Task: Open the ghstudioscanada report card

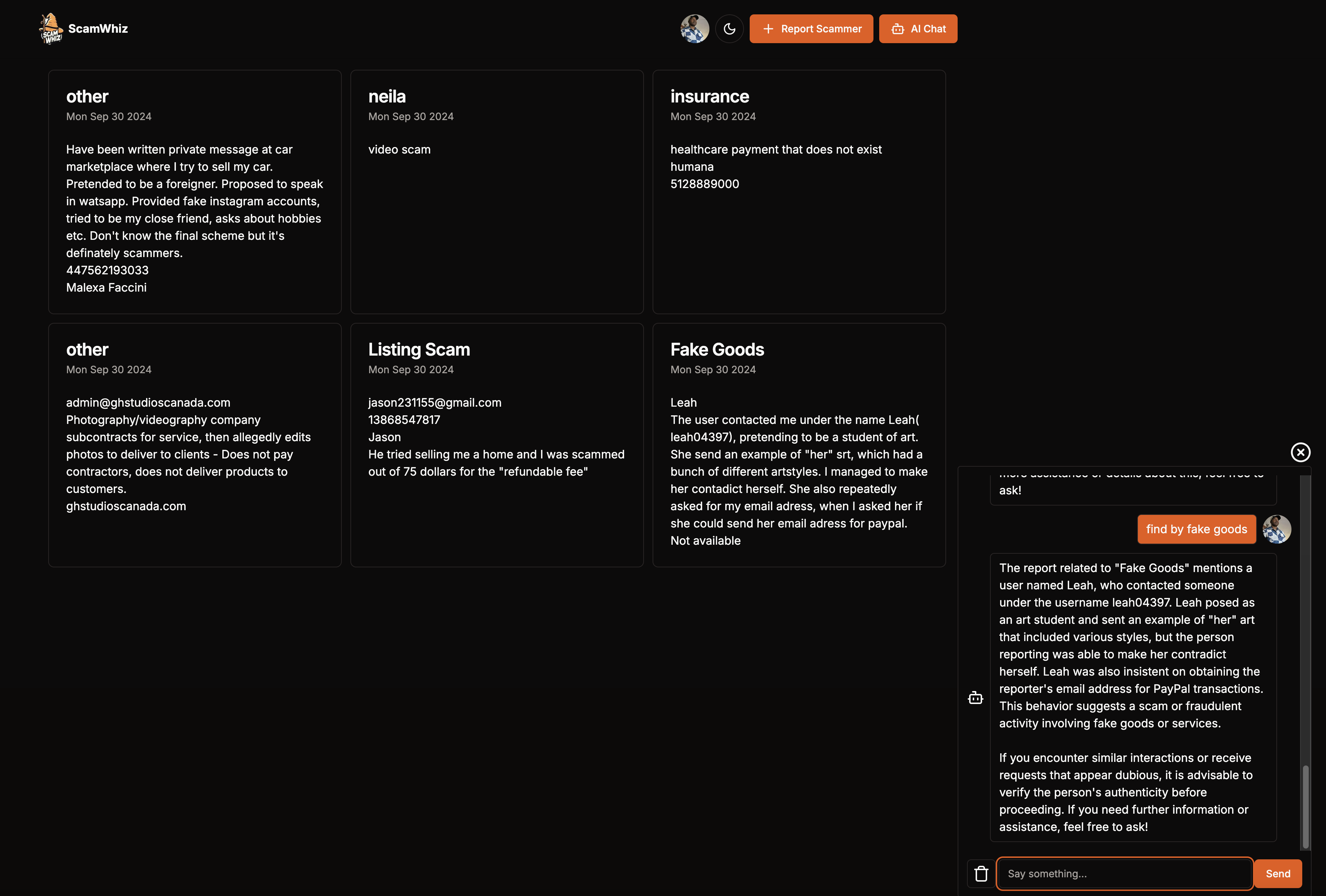Action: (195, 445)
